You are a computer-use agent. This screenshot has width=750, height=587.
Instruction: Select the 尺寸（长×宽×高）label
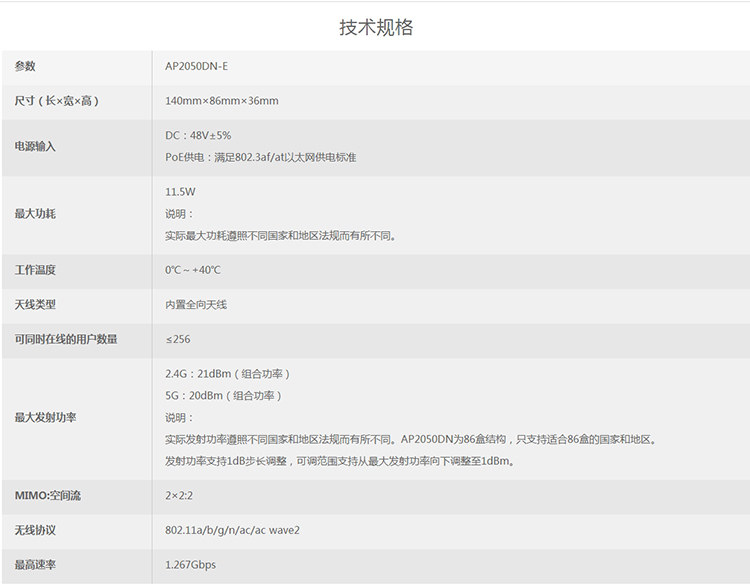[56, 101]
